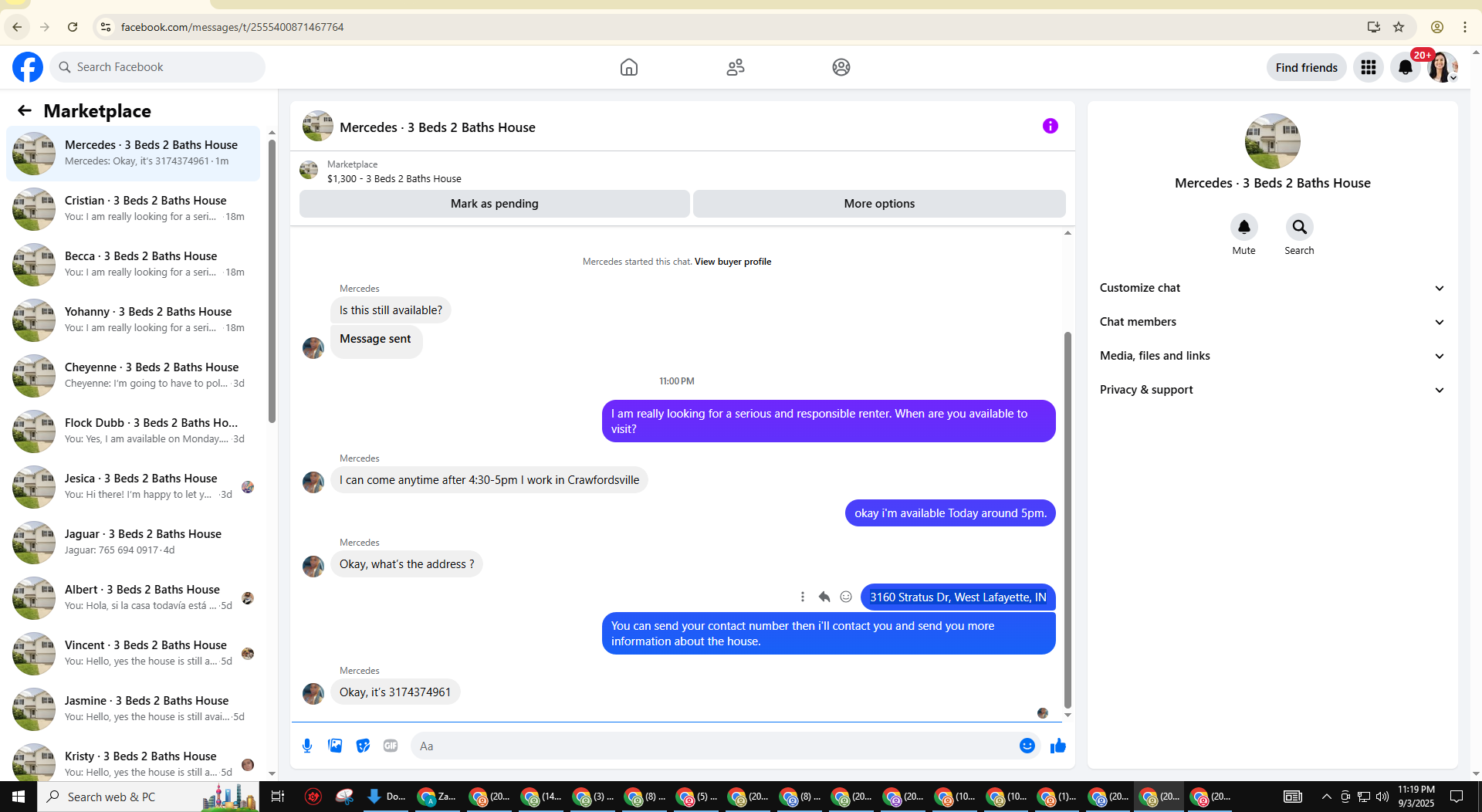Click the browser address bar URL
The image size is (1482, 812).
[232, 27]
